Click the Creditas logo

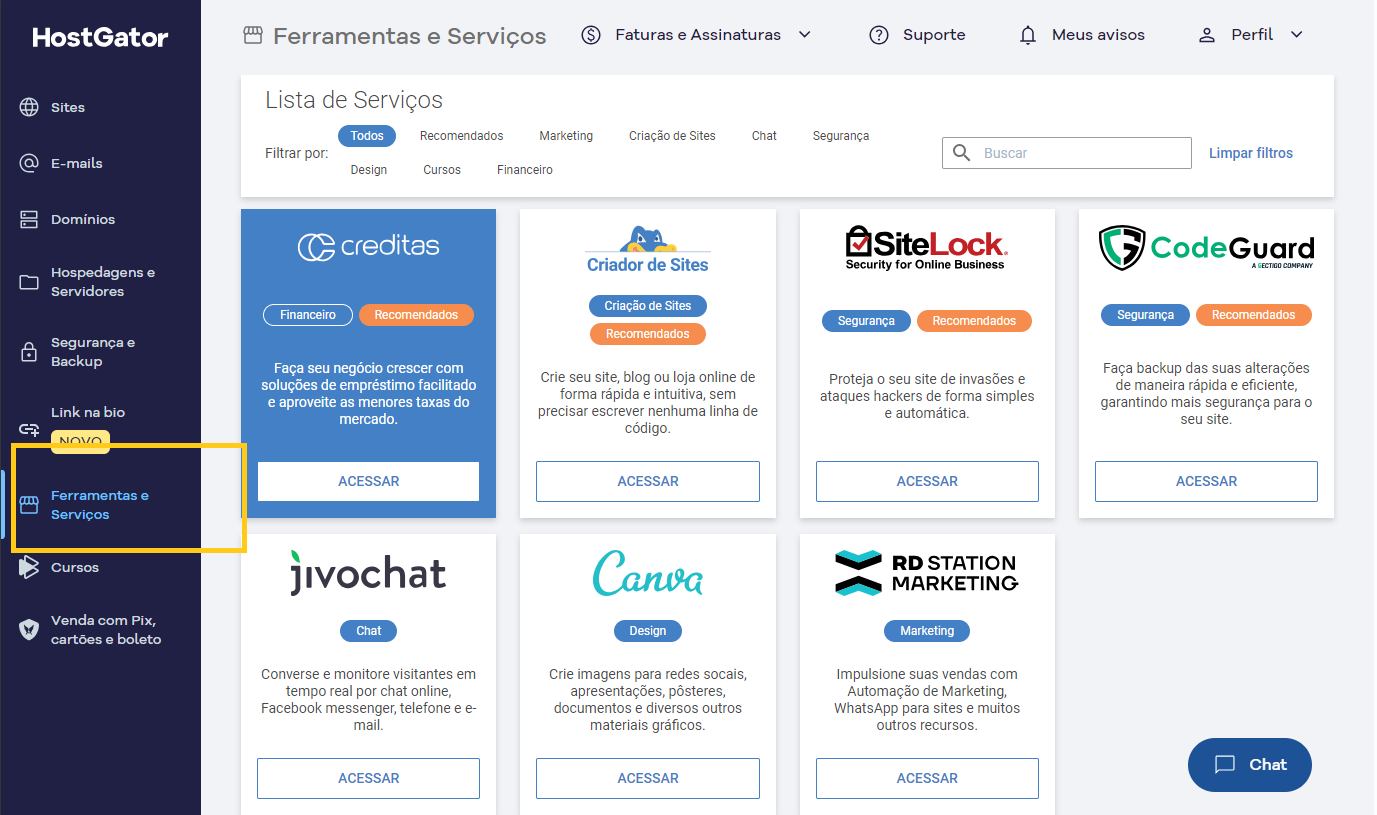(368, 247)
